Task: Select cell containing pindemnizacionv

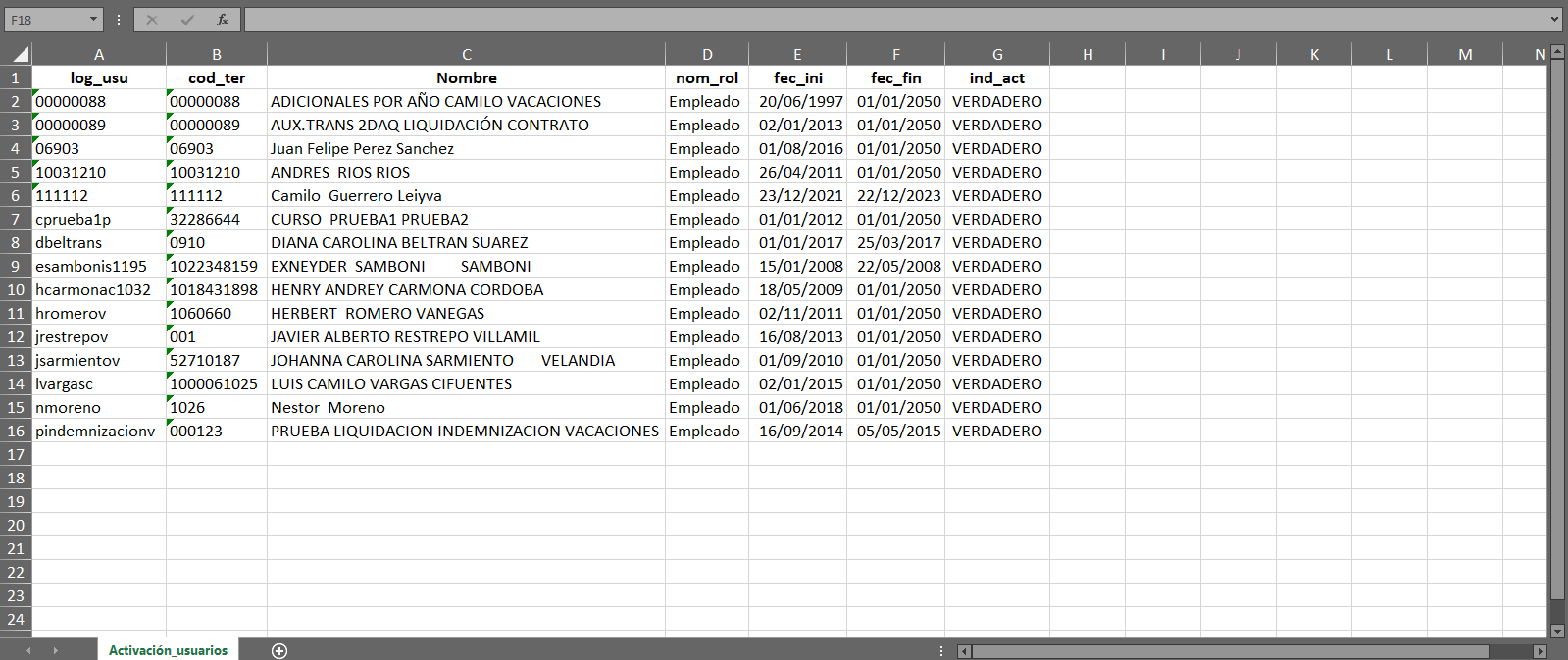Action: (99, 431)
